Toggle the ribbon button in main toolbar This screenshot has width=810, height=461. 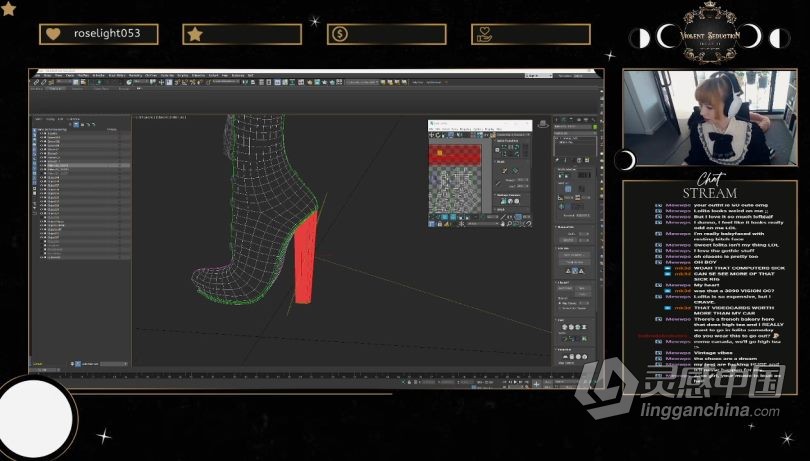pyautogui.click(x=277, y=82)
